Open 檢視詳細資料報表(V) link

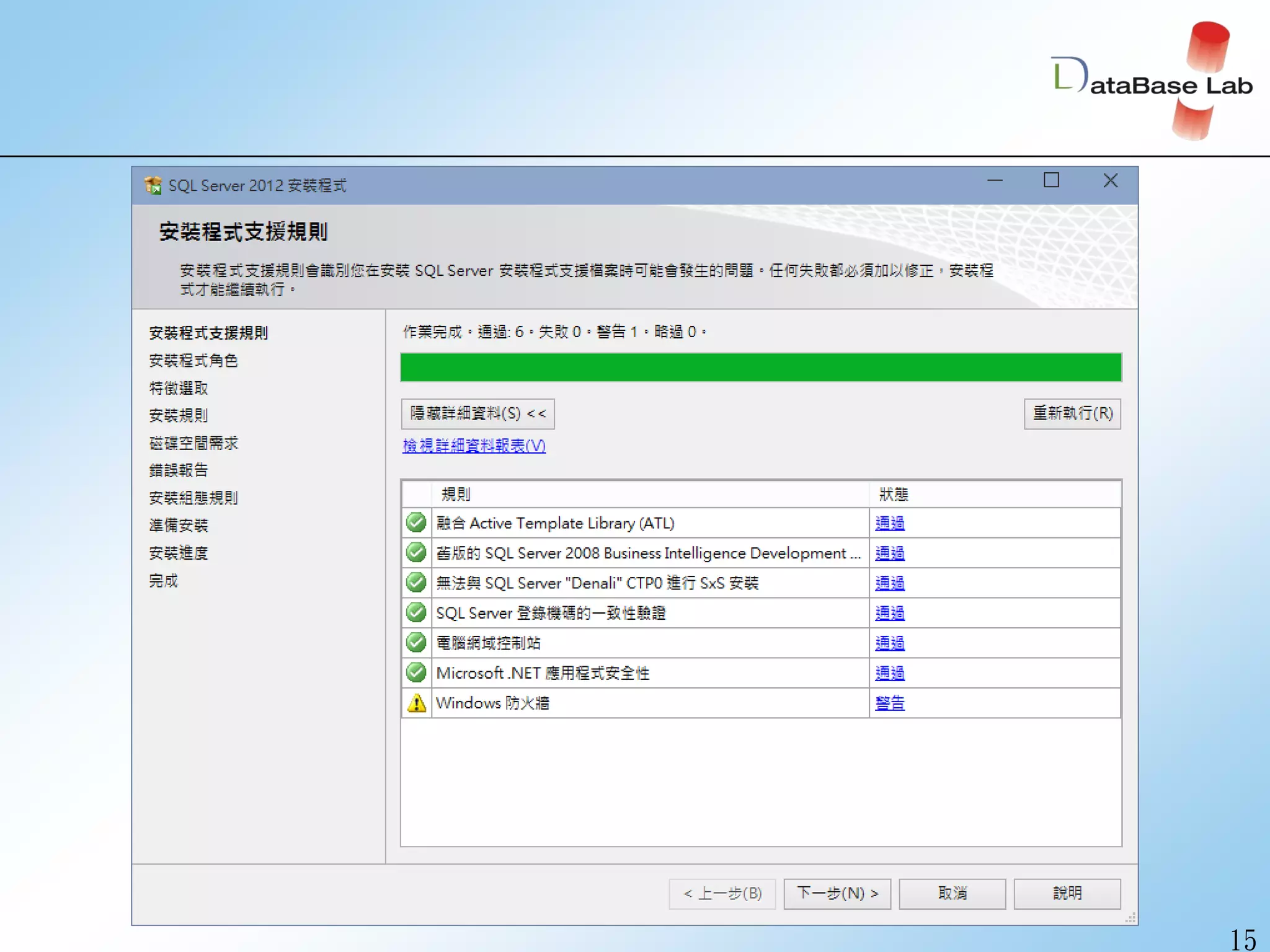[474, 446]
